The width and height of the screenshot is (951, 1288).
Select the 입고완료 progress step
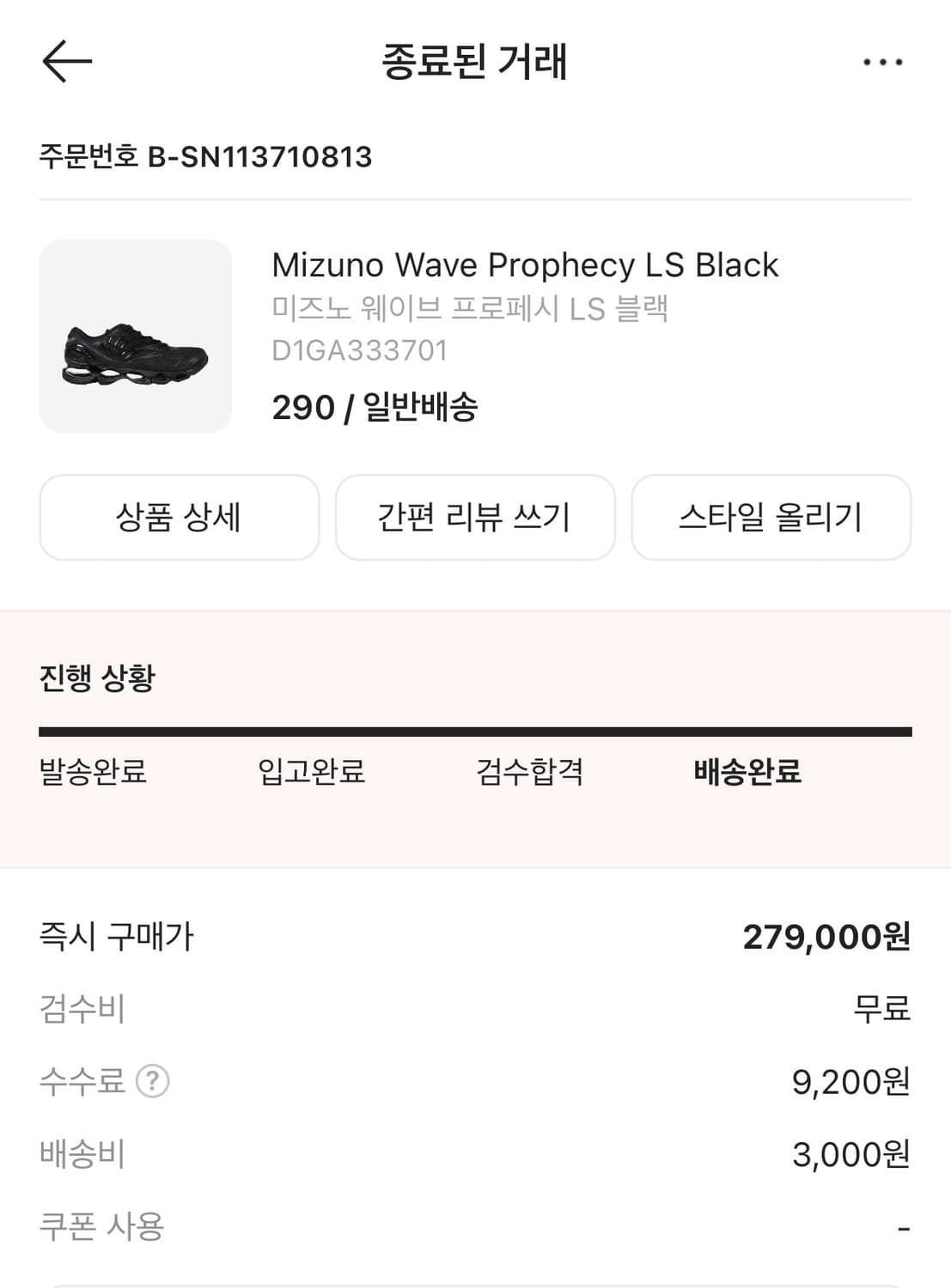point(312,771)
